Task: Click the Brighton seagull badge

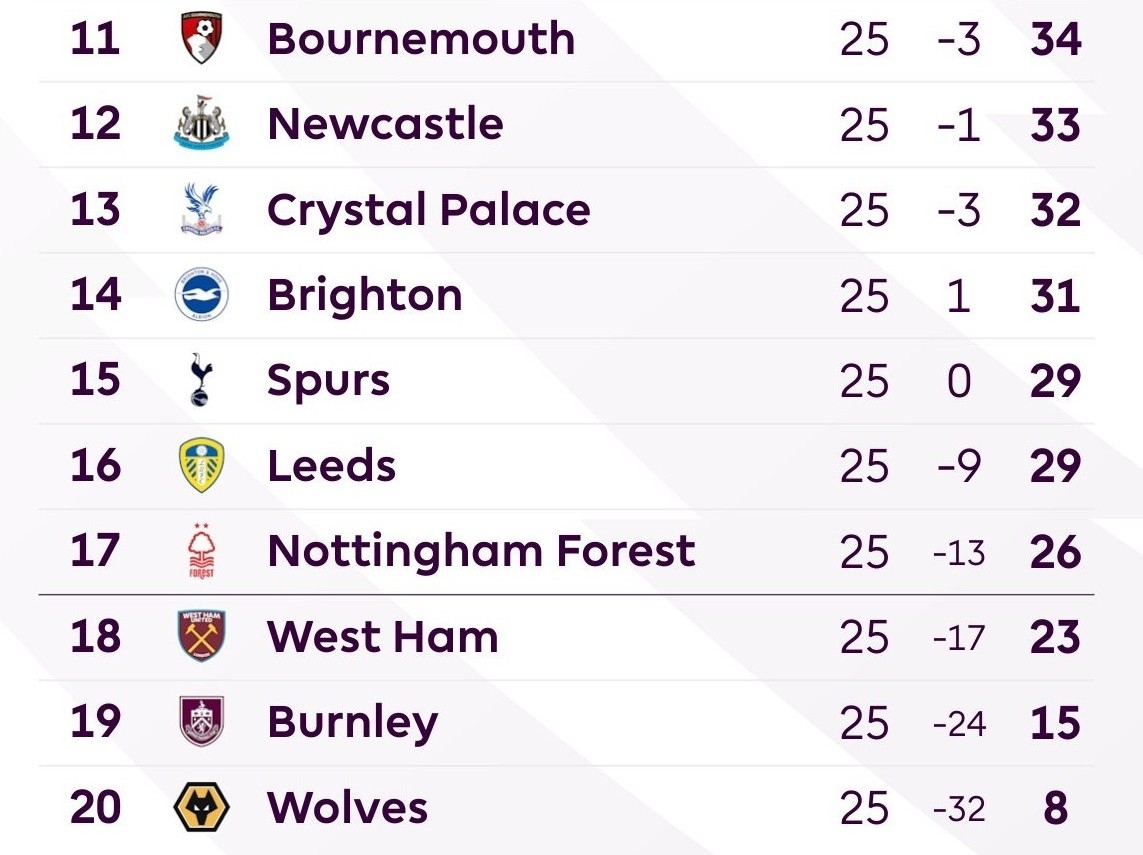Action: [202, 296]
